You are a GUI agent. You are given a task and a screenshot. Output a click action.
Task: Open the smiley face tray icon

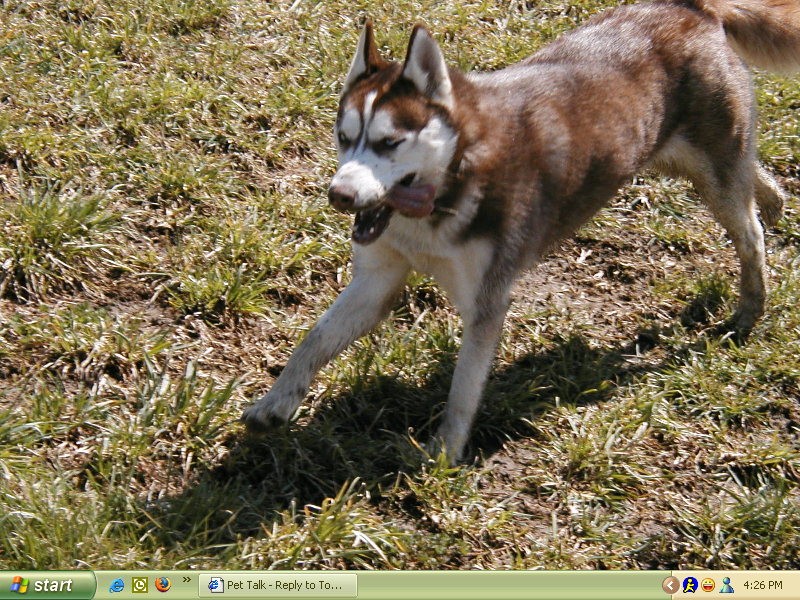708,585
